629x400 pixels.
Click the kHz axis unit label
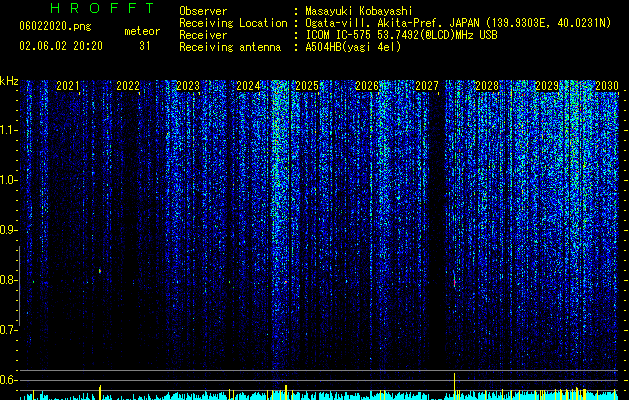click(9, 81)
